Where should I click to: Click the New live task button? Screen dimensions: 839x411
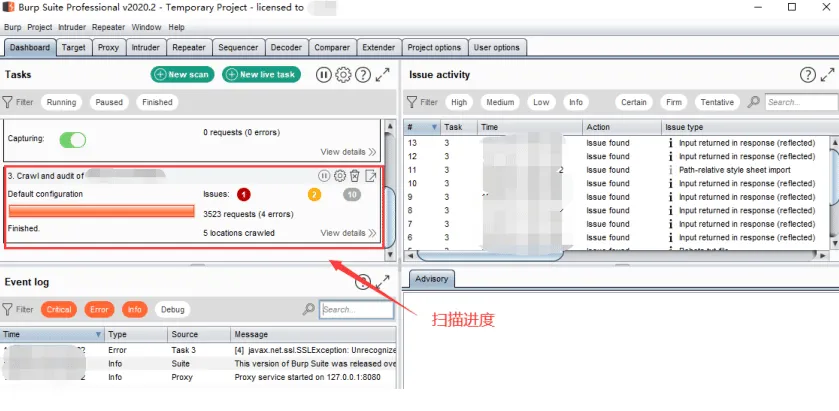coord(262,74)
